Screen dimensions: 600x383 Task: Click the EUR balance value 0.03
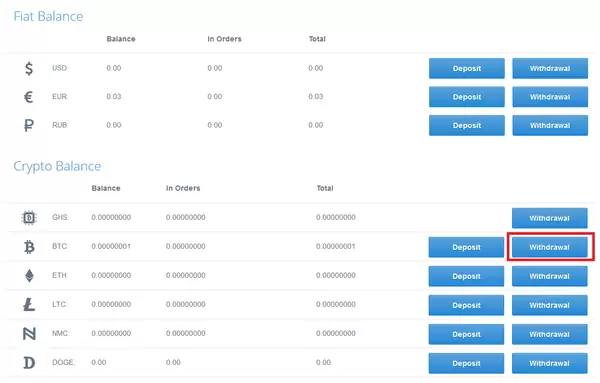pos(114,96)
